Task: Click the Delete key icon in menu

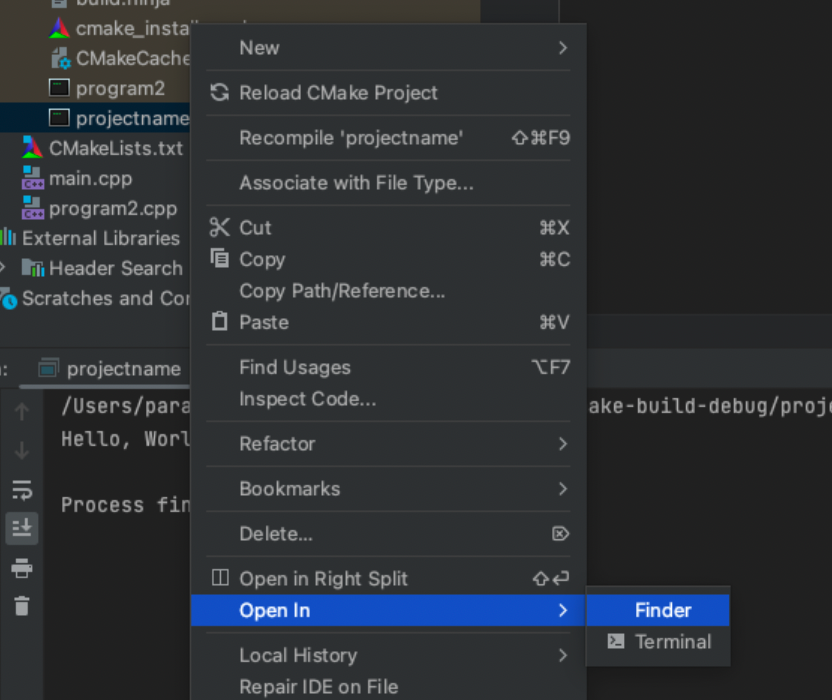Action: (560, 533)
